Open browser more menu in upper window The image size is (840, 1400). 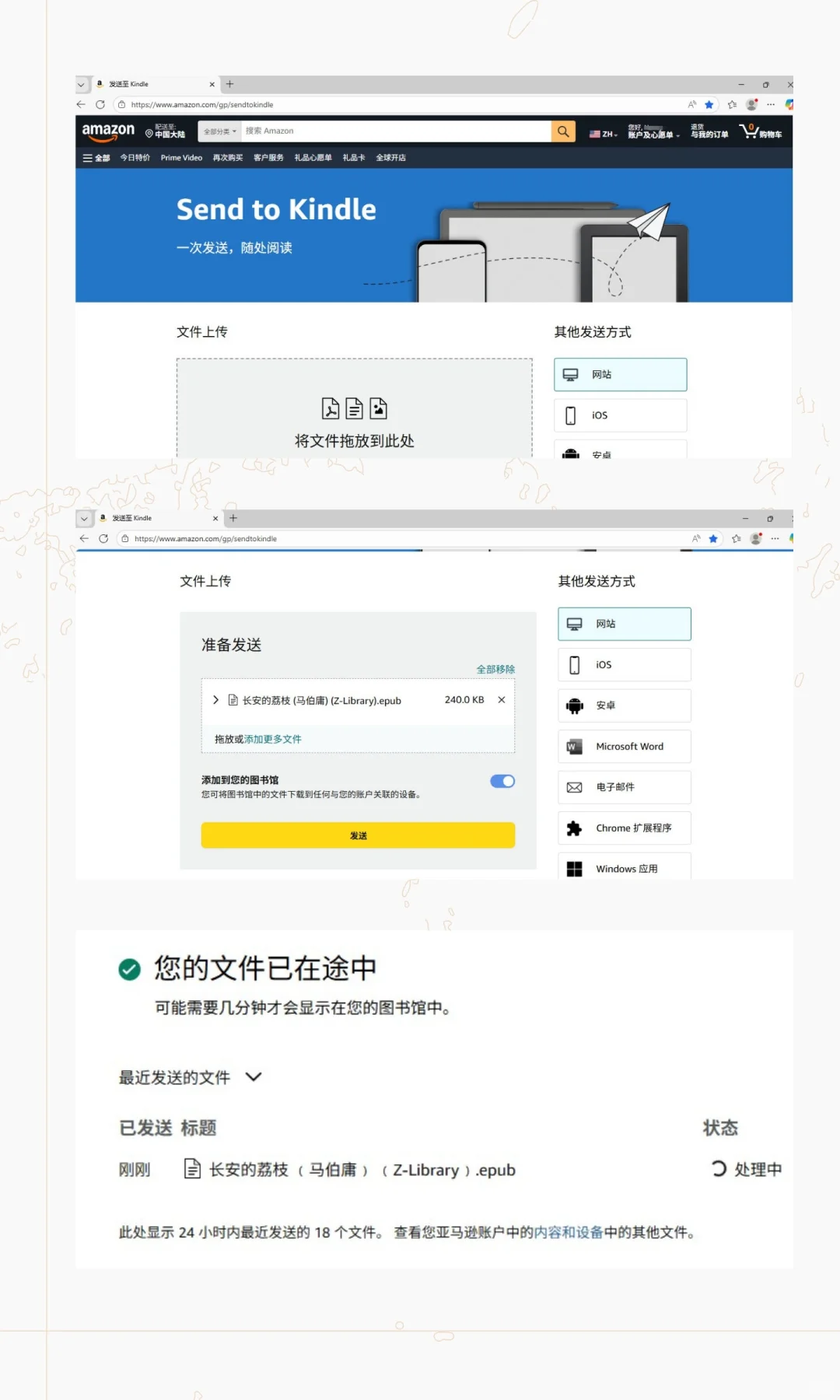tap(771, 104)
